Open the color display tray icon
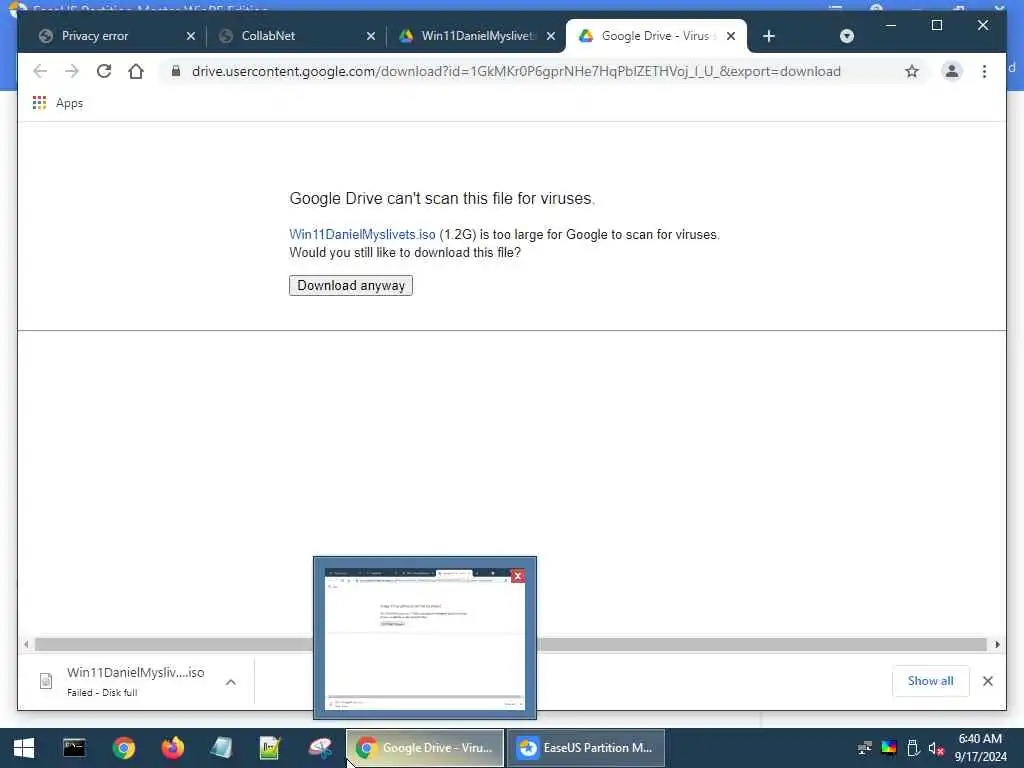The image size is (1024, 768). (889, 748)
